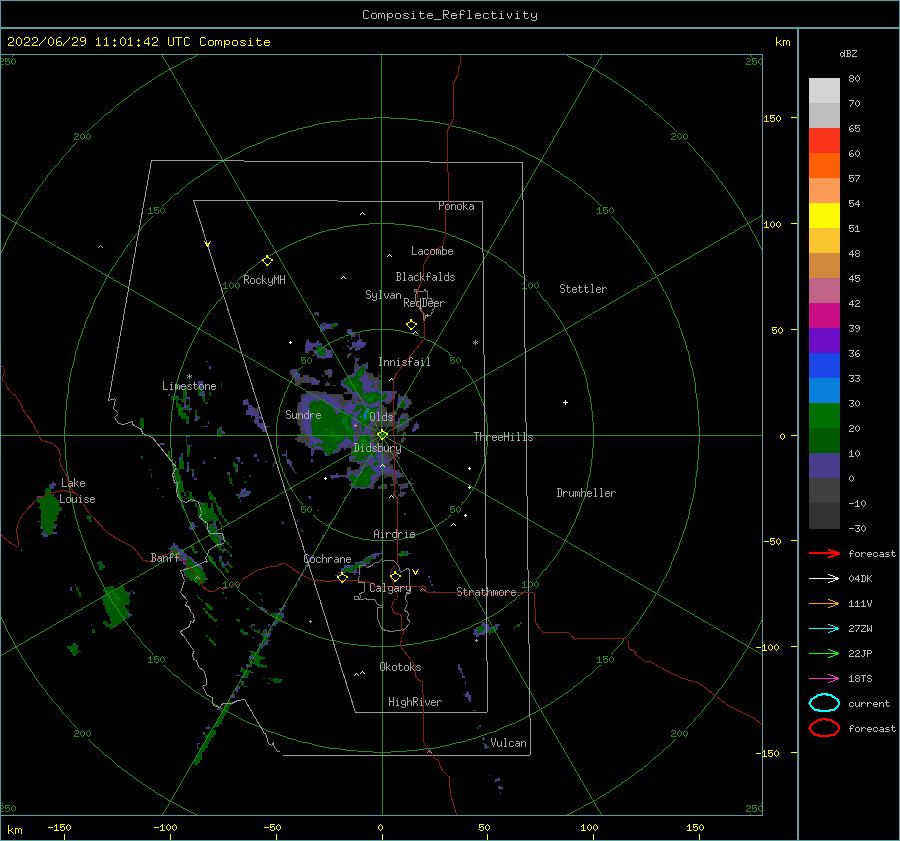Click the Stettler label

point(583,289)
